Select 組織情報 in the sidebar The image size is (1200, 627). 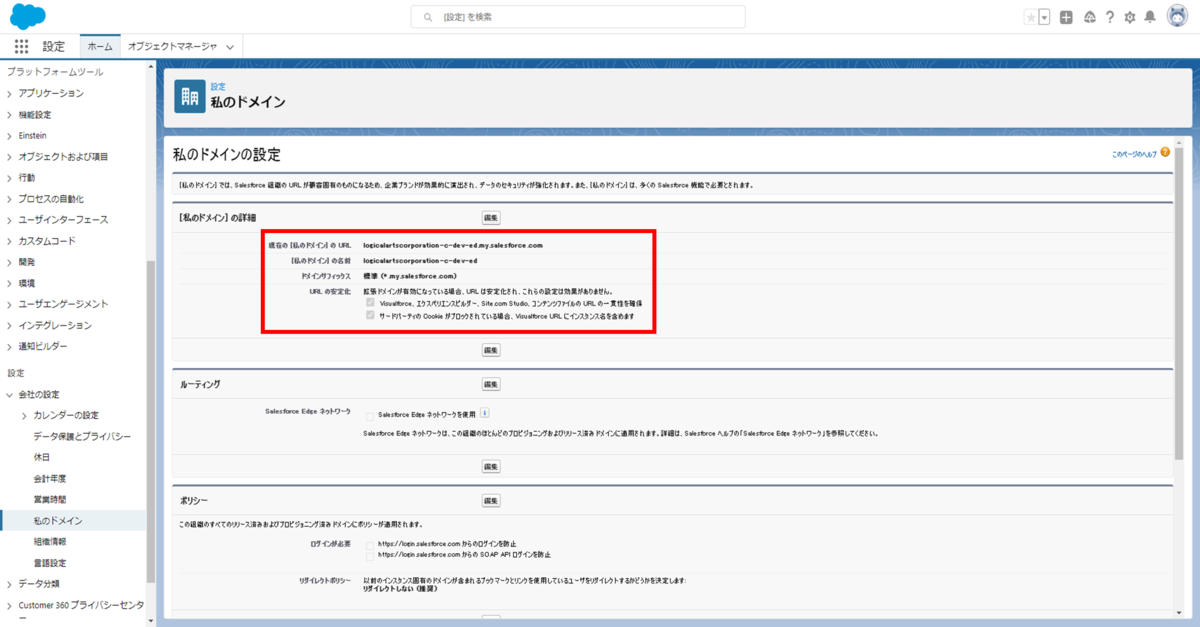coord(50,541)
